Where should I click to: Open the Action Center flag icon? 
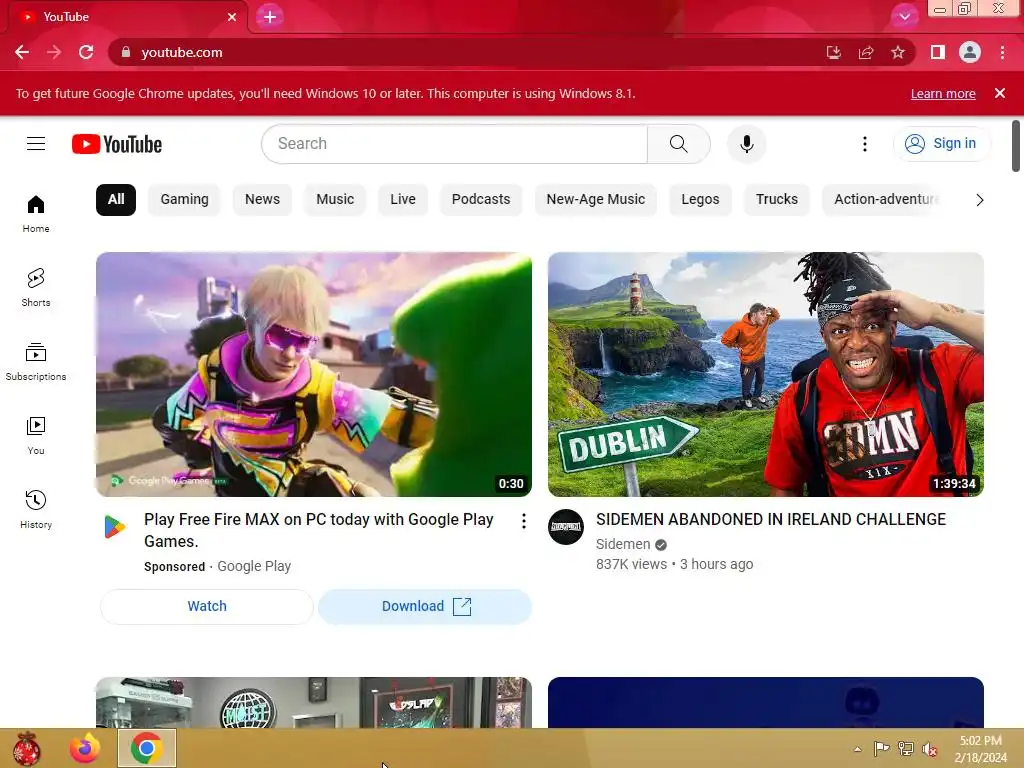click(x=882, y=748)
